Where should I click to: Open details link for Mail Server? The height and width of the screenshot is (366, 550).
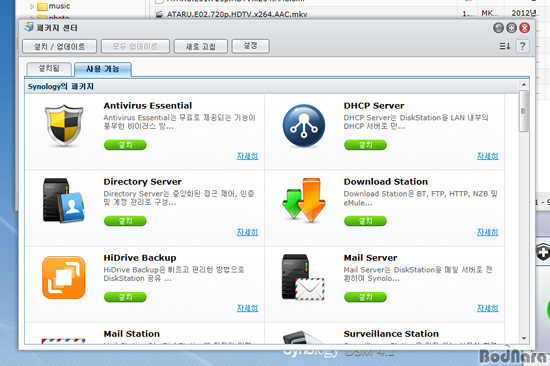[x=488, y=308]
